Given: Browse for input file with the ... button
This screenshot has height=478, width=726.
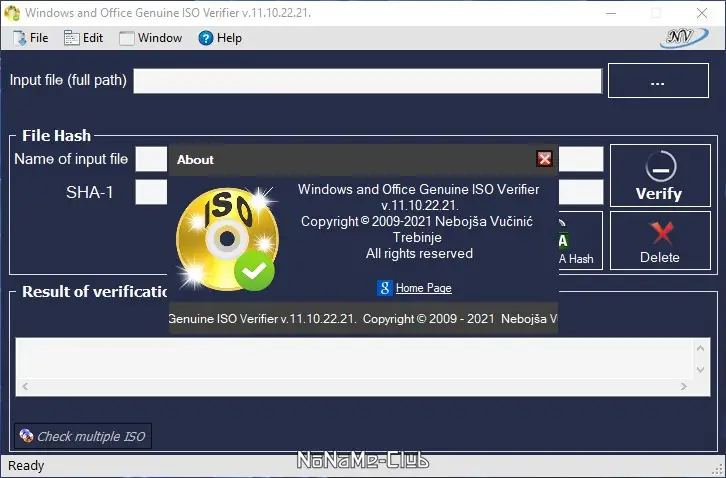Looking at the screenshot, I should tap(658, 81).
